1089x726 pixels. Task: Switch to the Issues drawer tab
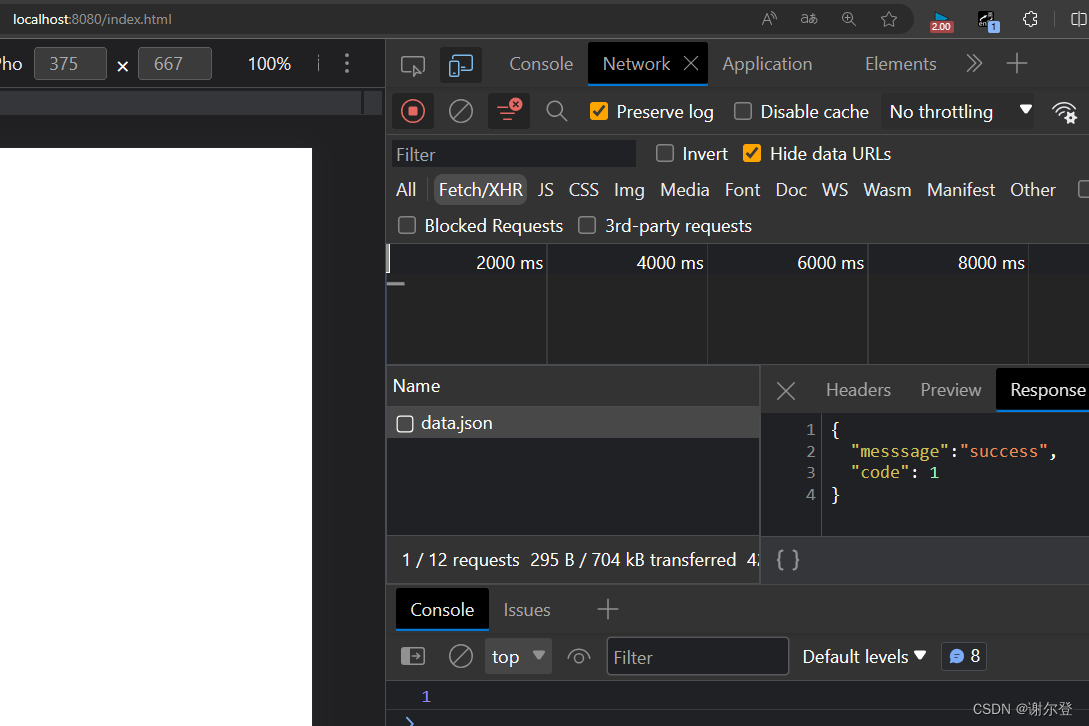526,610
